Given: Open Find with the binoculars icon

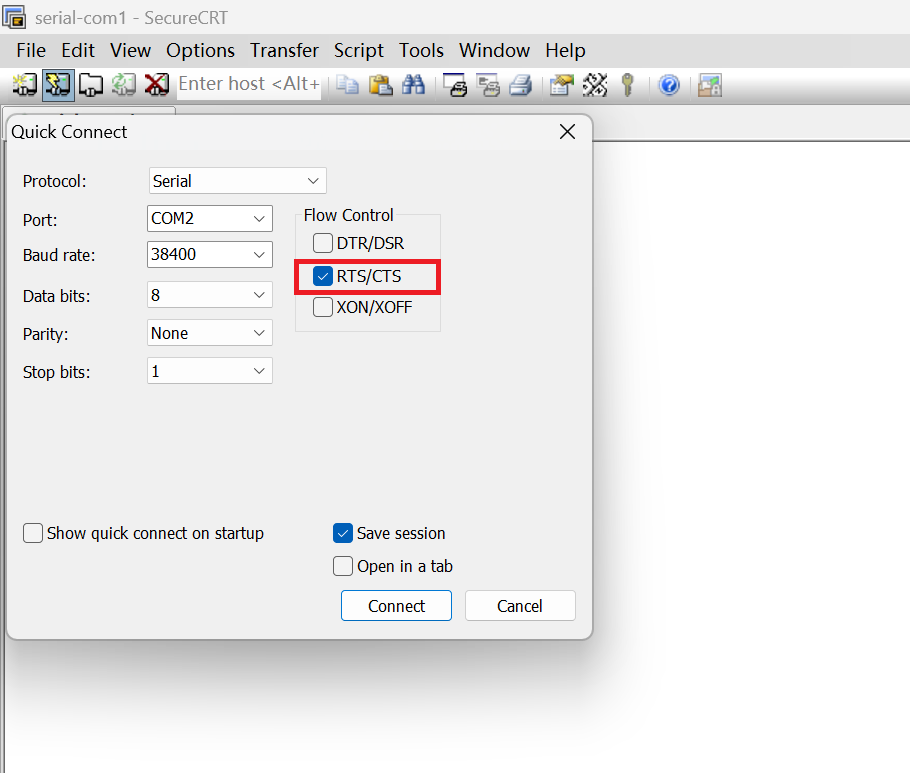Looking at the screenshot, I should tap(414, 85).
